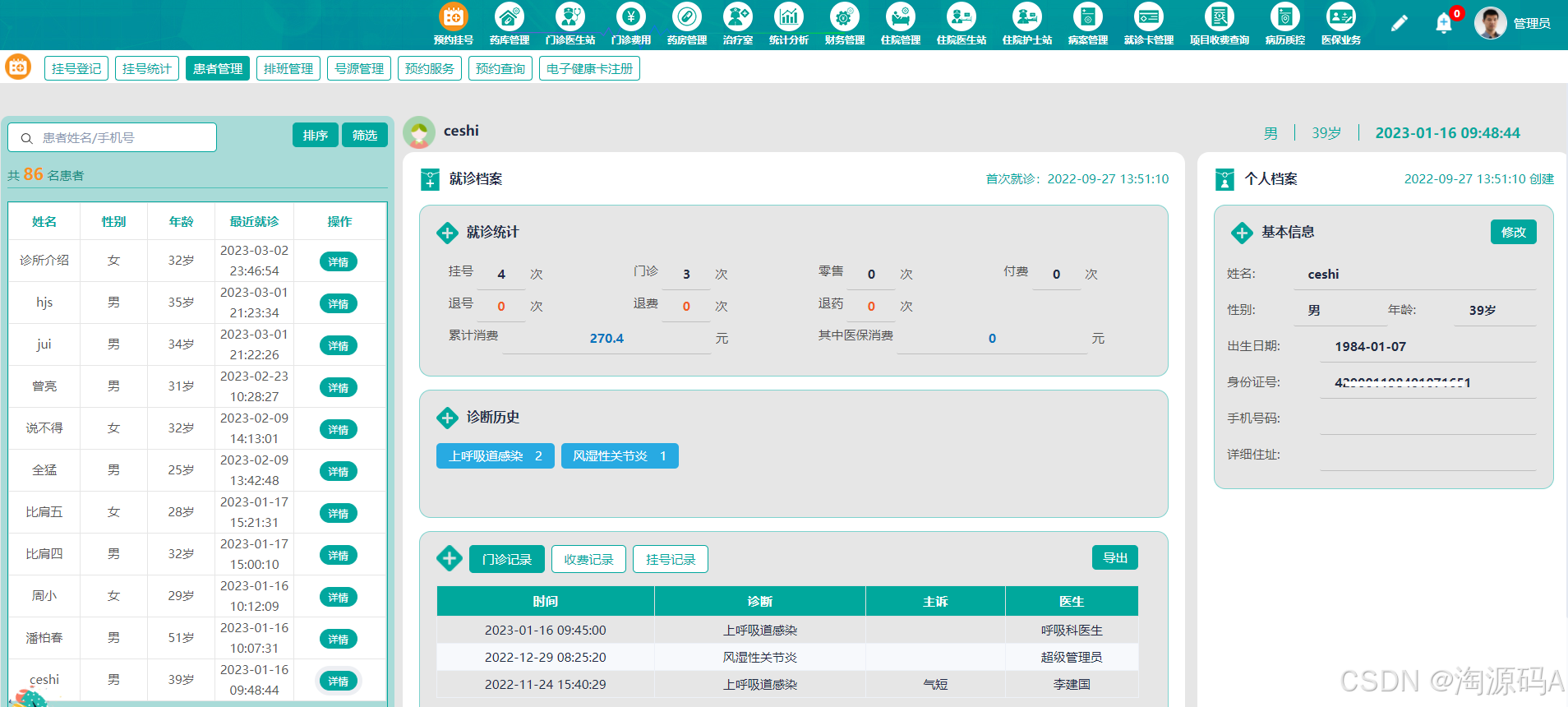
Task: Select the 2022-12-29 08:25:20 record row
Action: (x=787, y=657)
